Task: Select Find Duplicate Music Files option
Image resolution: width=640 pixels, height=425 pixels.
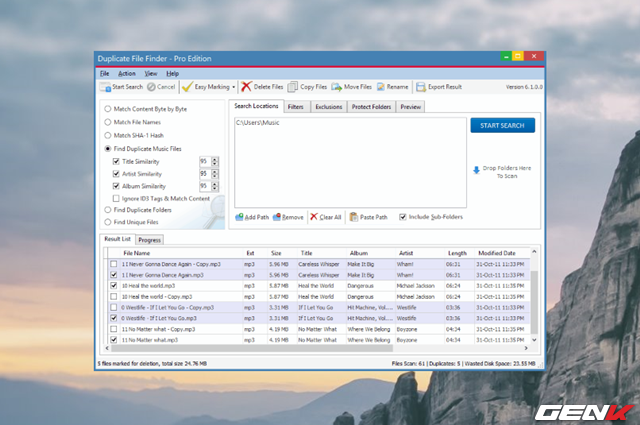Action: click(x=108, y=149)
